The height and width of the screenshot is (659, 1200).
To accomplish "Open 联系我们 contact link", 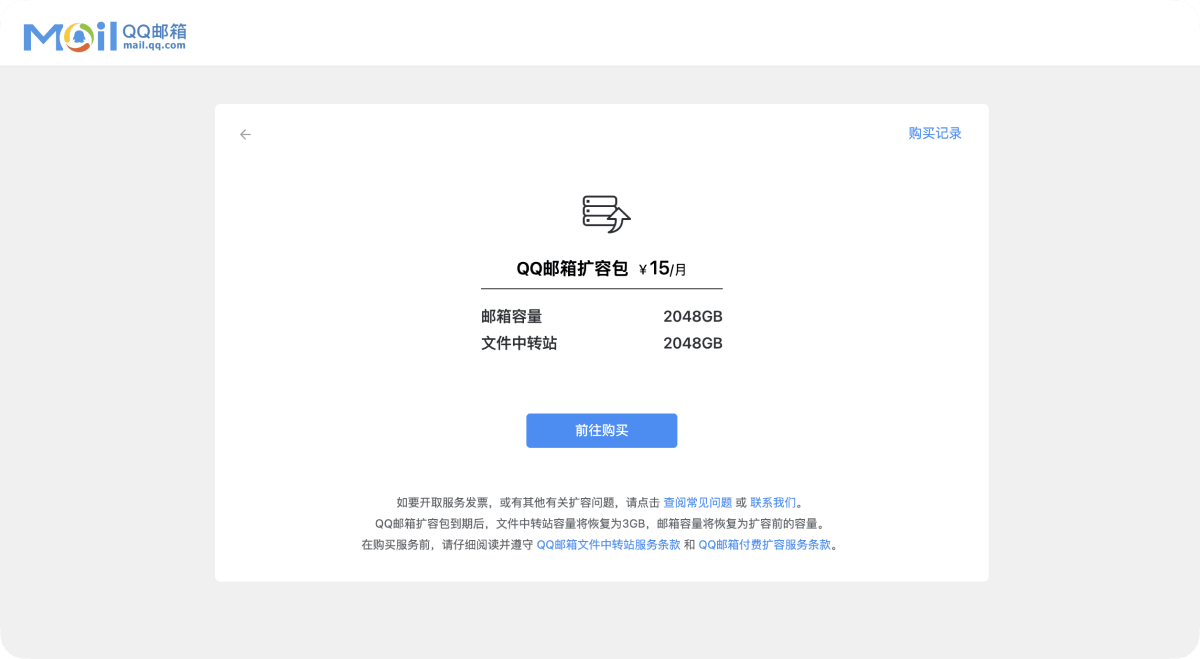I will point(773,502).
